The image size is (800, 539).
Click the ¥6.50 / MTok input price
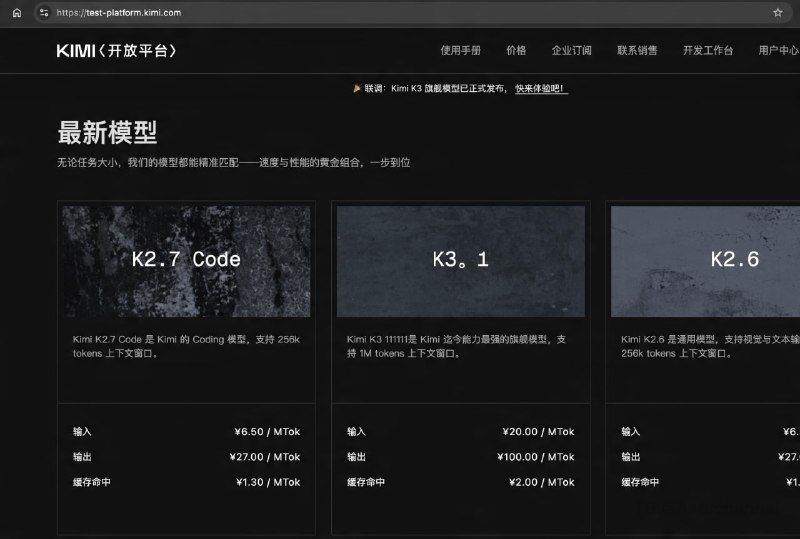267,432
